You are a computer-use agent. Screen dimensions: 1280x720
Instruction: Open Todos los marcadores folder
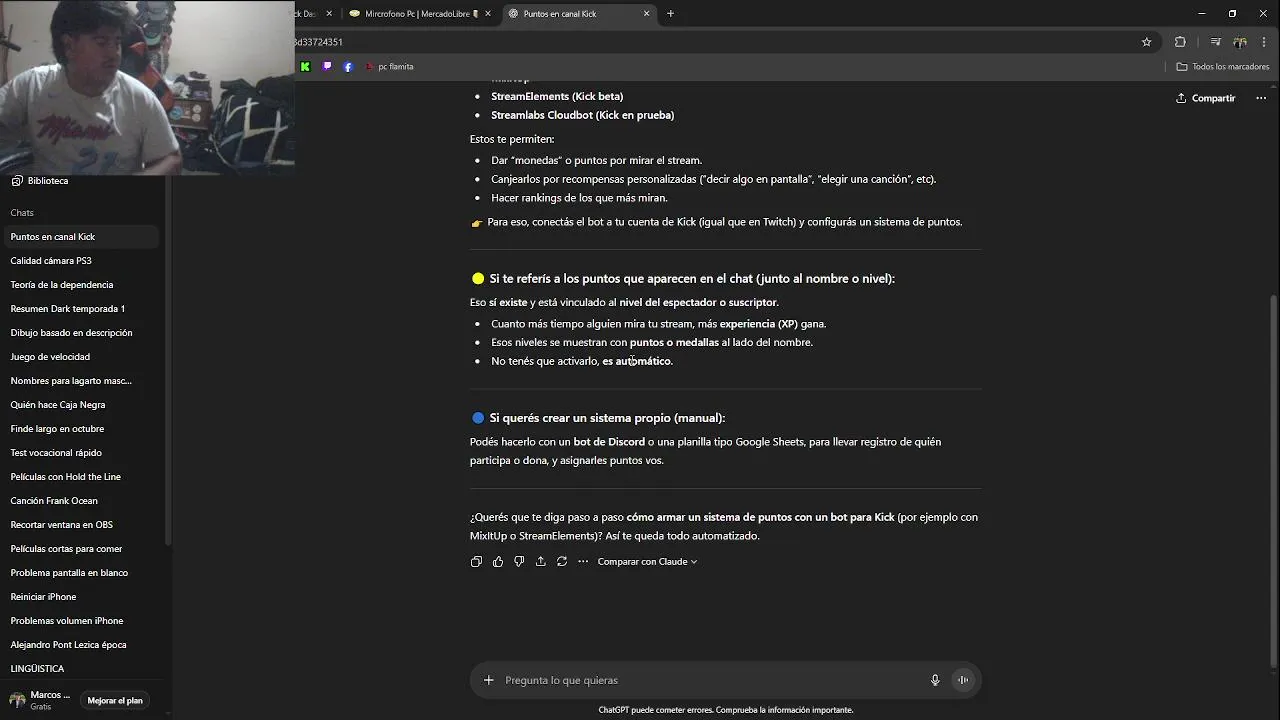click(x=1223, y=67)
